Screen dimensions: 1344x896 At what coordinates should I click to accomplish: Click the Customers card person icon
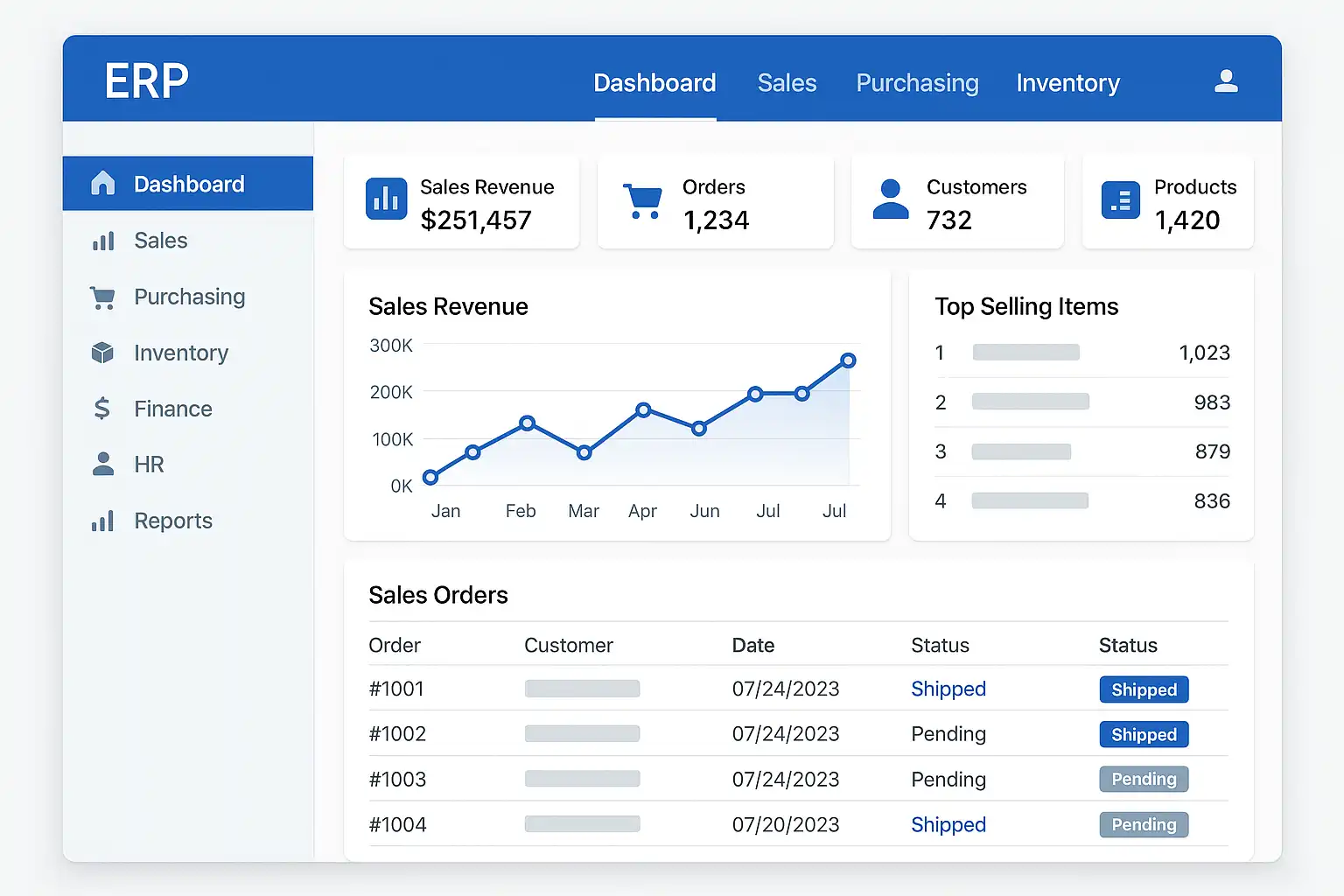(891, 199)
